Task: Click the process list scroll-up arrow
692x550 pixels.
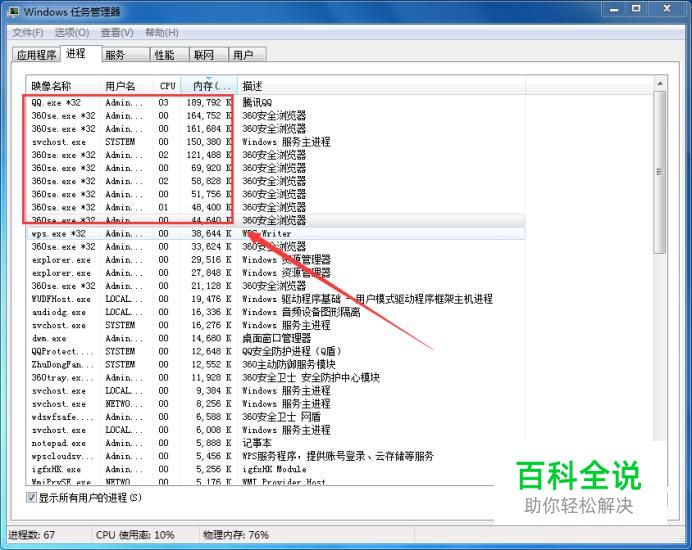Action: pos(660,84)
